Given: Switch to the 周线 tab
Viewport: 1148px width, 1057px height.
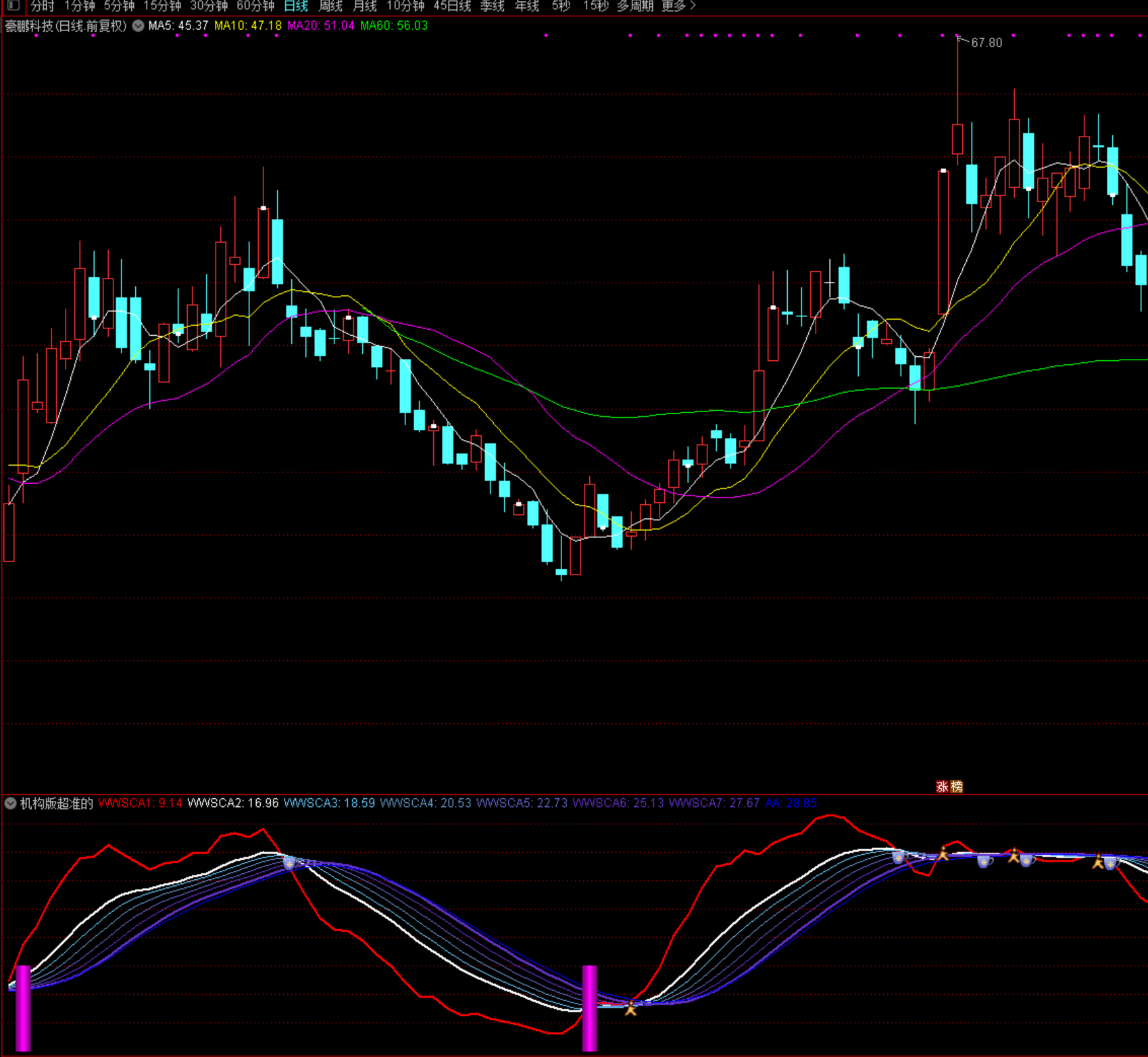Looking at the screenshot, I should pyautogui.click(x=330, y=6).
